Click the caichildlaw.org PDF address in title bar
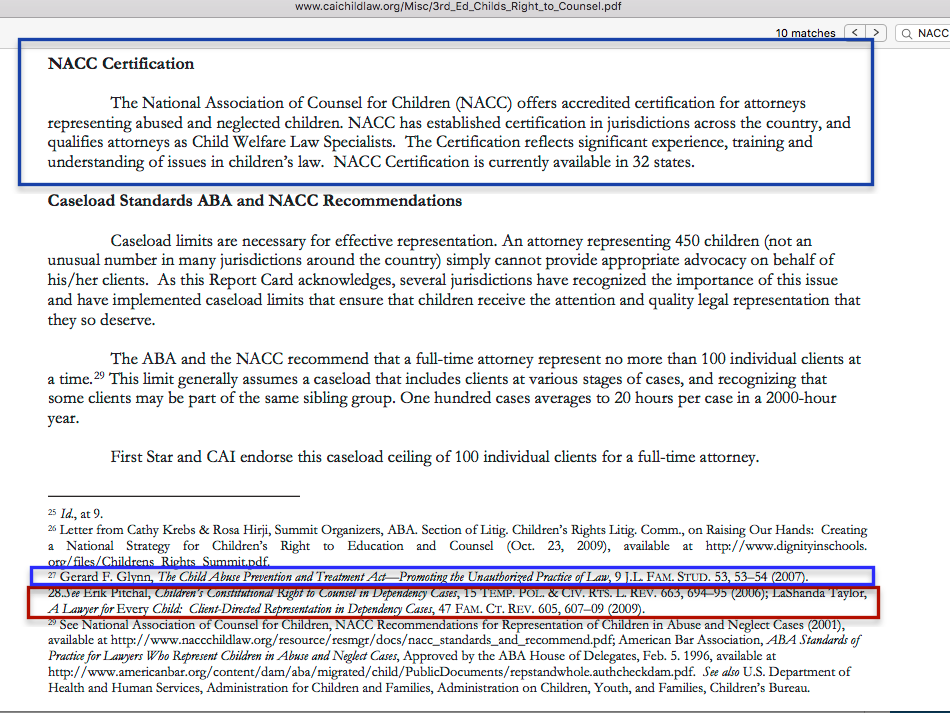 pos(474,7)
